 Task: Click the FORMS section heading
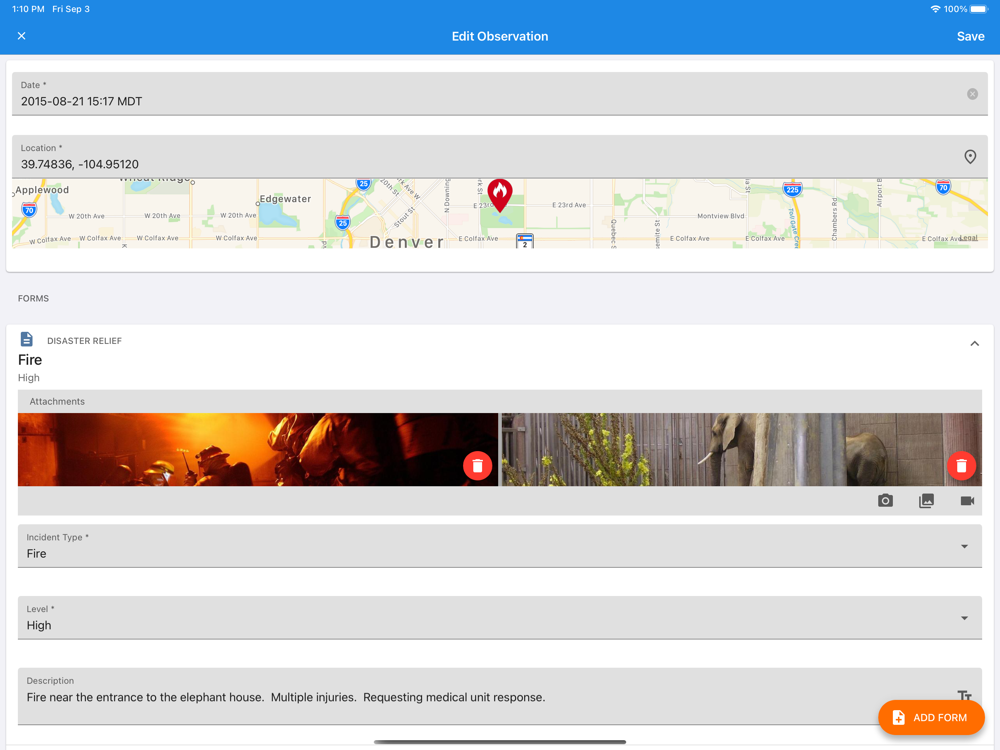coord(33,298)
